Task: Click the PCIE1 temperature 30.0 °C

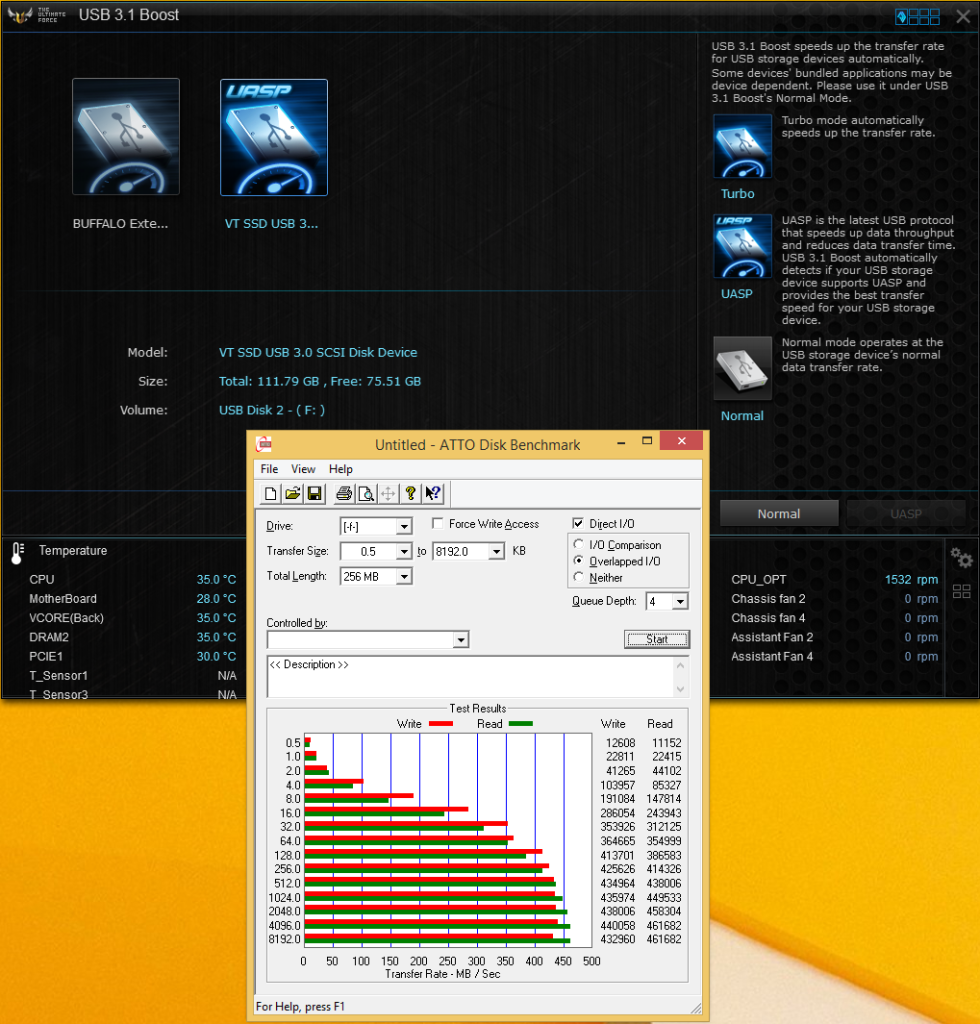Action: pos(216,656)
